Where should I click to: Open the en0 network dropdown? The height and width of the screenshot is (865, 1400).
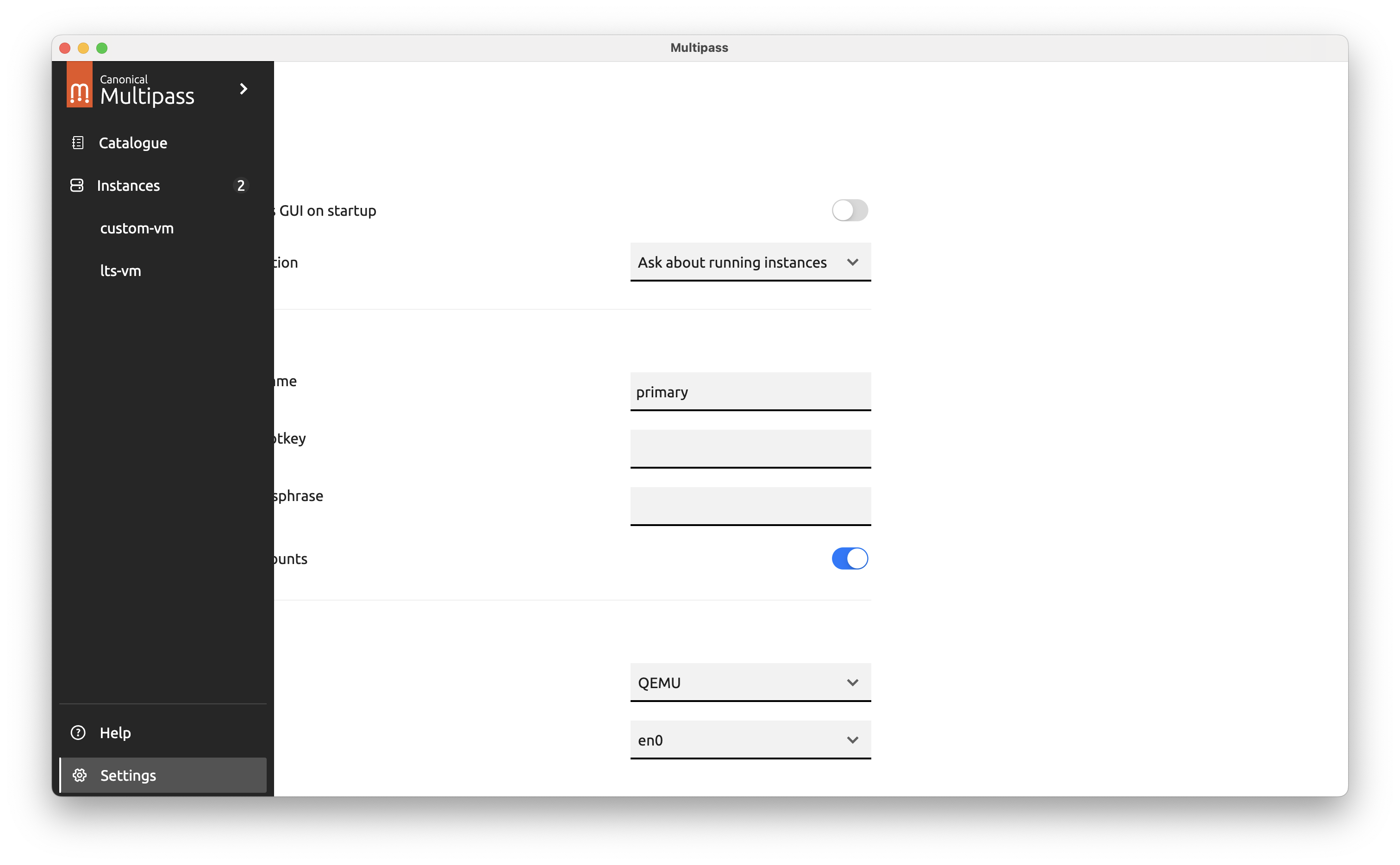(750, 740)
